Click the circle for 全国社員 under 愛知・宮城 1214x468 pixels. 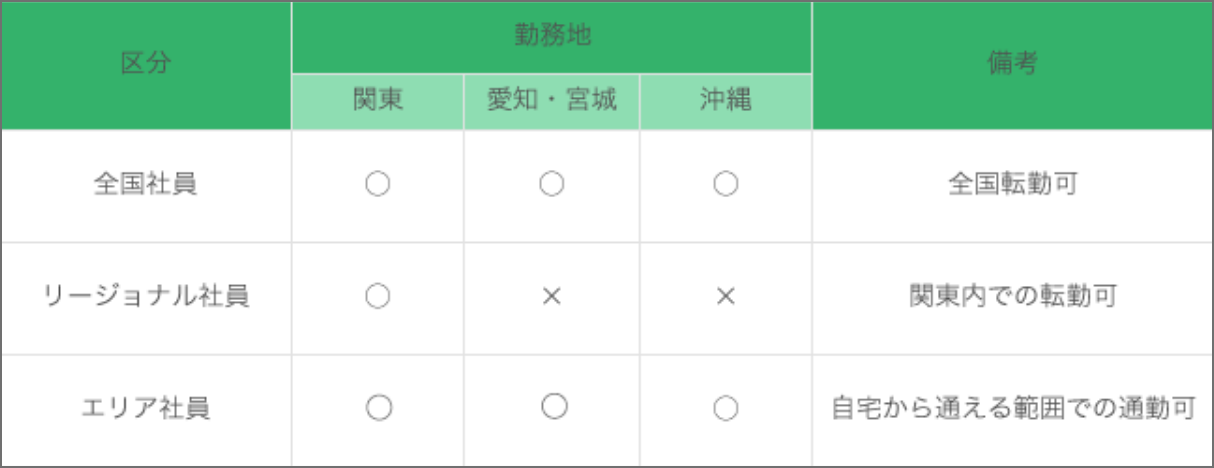(551, 185)
